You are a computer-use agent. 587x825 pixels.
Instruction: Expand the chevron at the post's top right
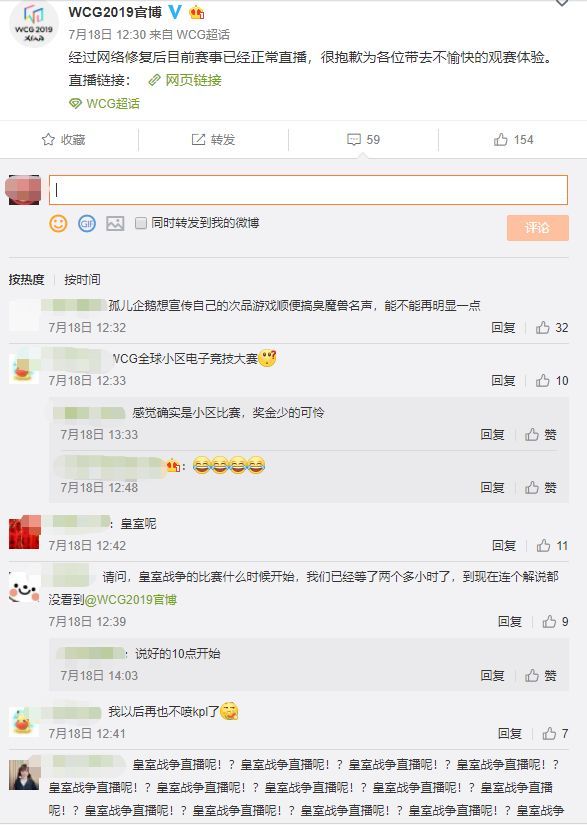click(562, 3)
